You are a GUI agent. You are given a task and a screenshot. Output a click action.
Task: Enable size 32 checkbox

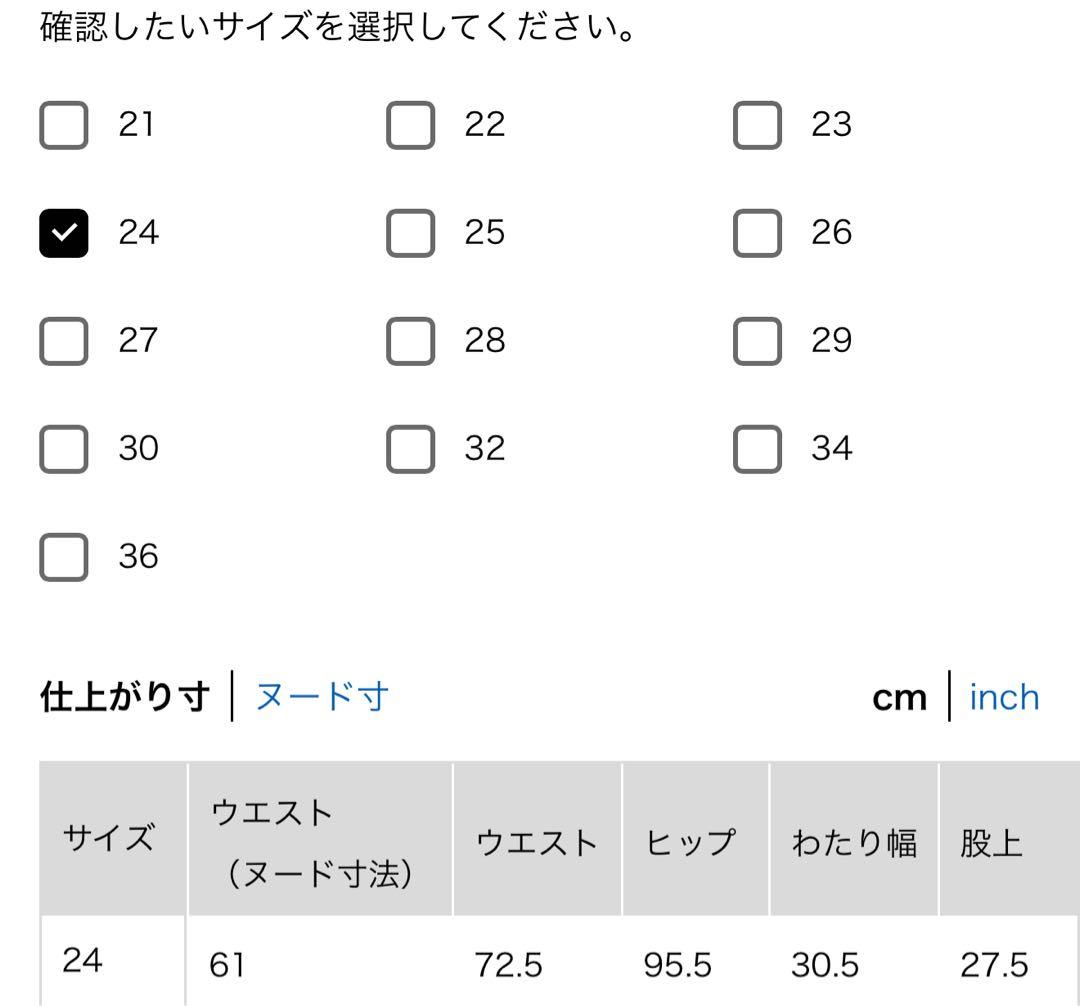[x=410, y=449]
